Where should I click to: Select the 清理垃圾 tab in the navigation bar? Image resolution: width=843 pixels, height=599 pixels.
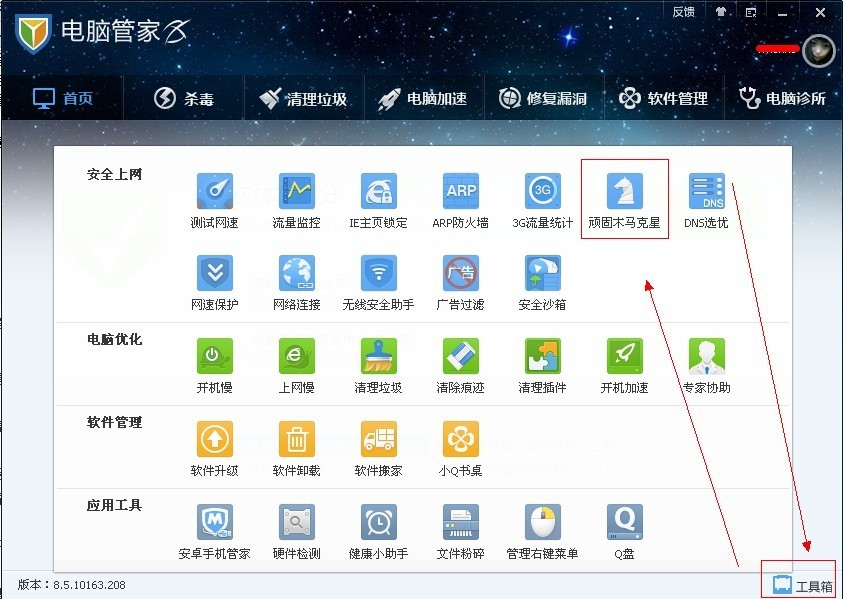(x=303, y=98)
